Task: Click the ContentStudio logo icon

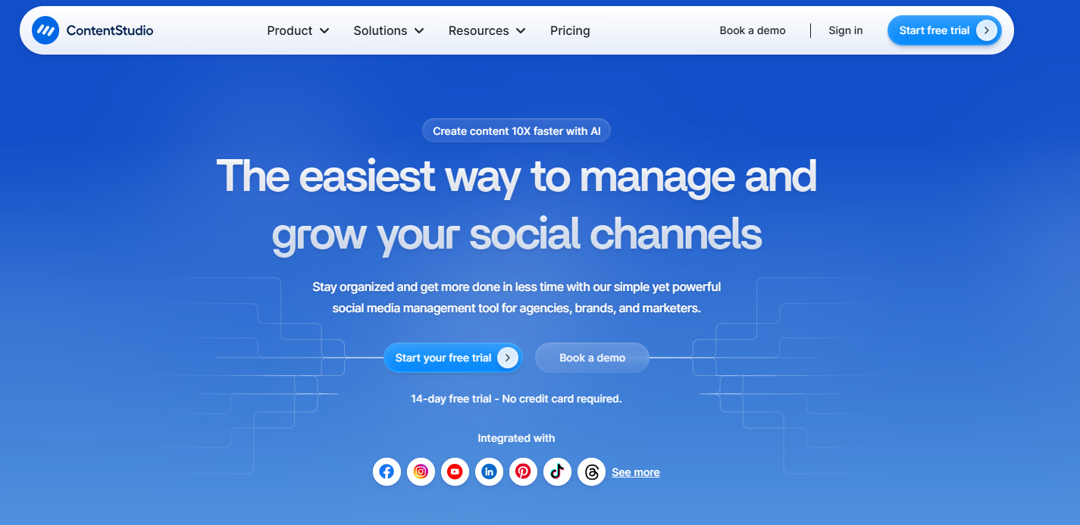Action: point(45,30)
